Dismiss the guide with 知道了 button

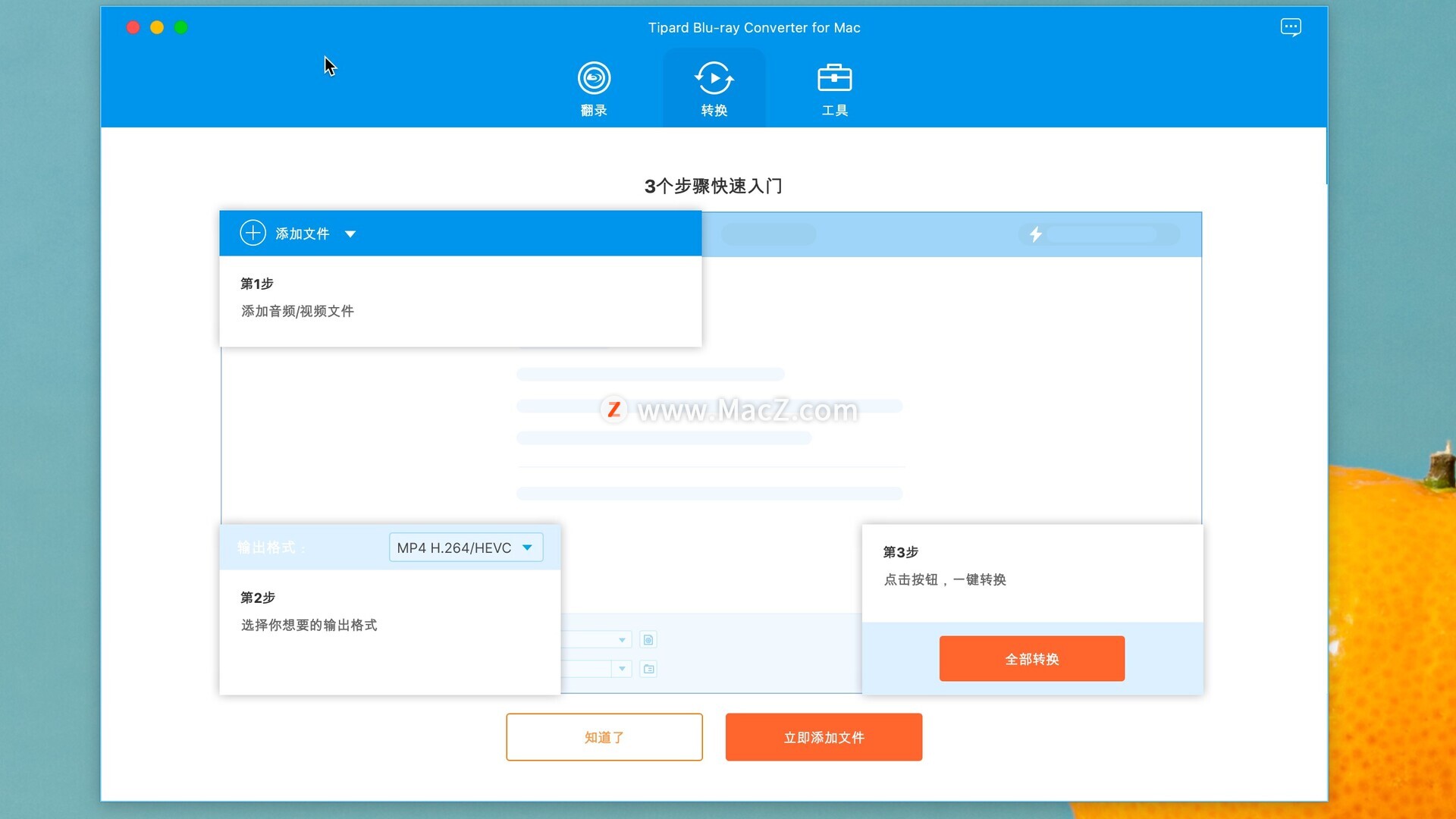point(604,737)
